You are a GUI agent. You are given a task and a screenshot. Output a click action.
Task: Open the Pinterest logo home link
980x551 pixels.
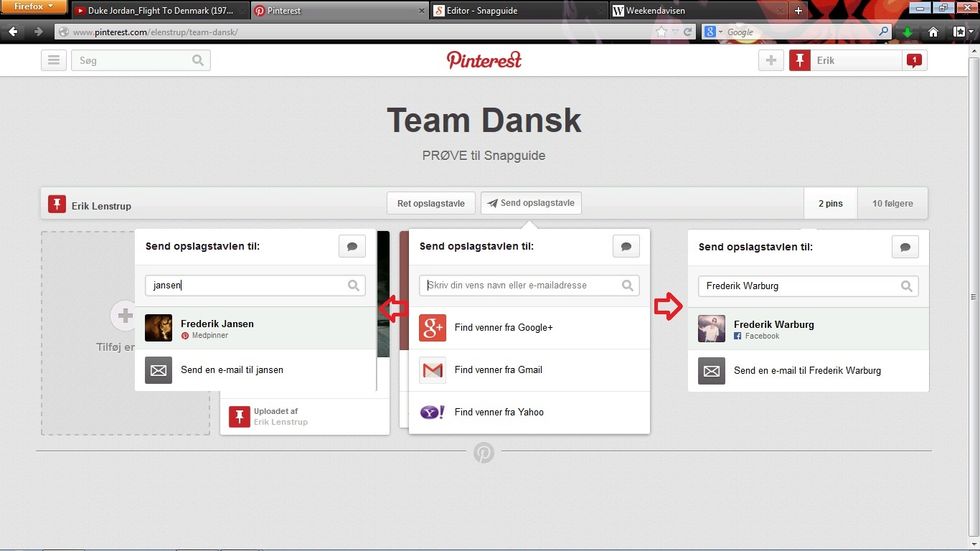point(484,60)
